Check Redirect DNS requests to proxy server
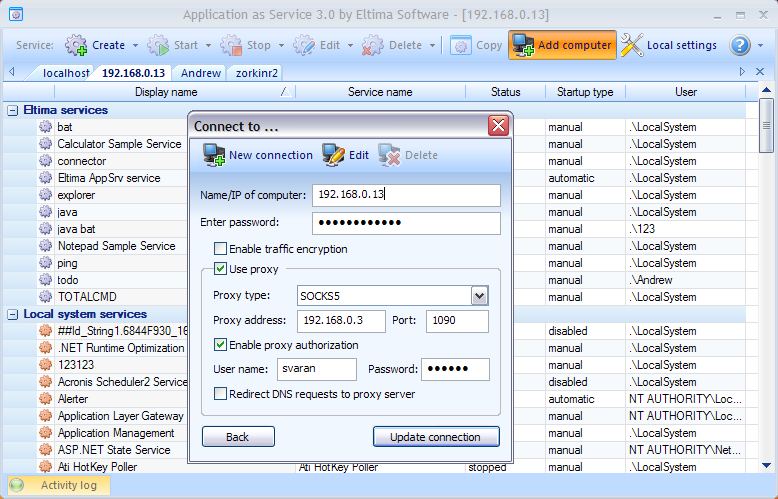This screenshot has height=499, width=778. [x=220, y=394]
